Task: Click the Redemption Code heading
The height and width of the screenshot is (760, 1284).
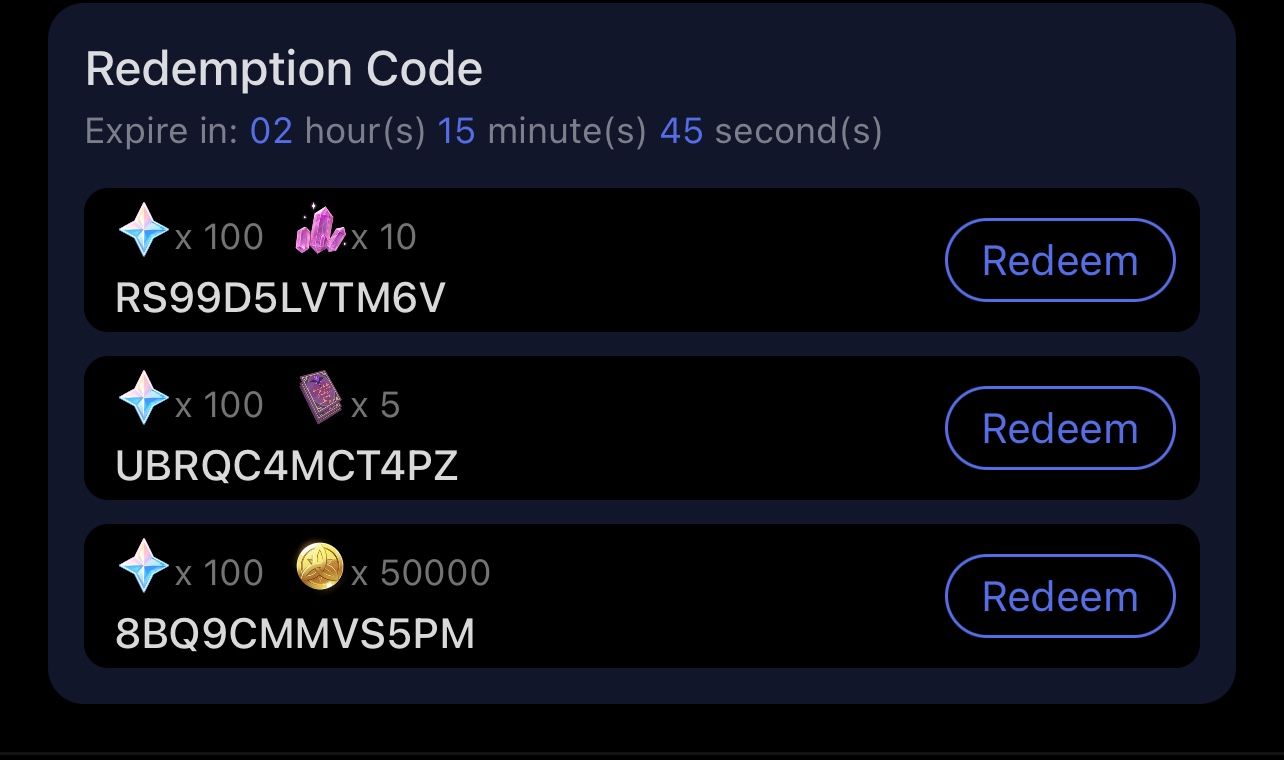Action: point(284,69)
